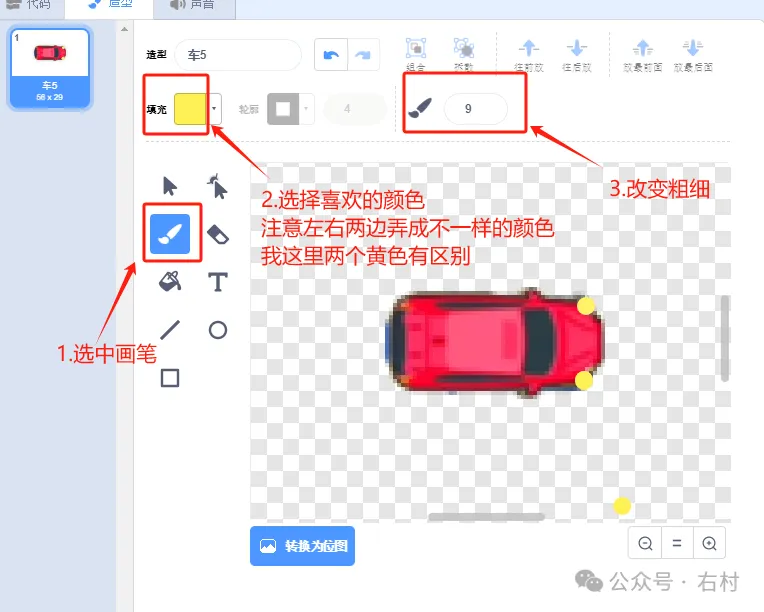Reset canvas zoom with equals button
The height and width of the screenshot is (612, 764).
tap(677, 543)
